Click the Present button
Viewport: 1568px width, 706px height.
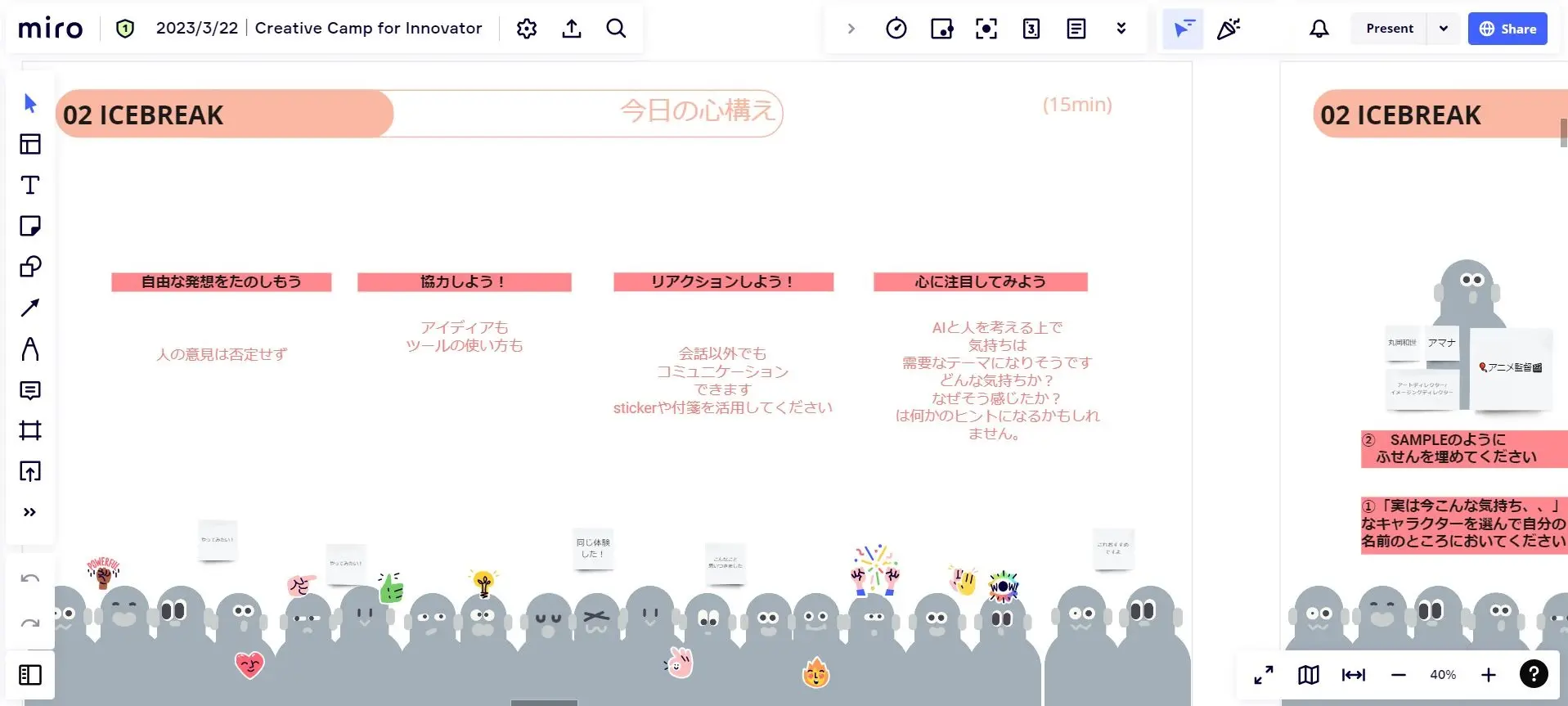tap(1389, 29)
